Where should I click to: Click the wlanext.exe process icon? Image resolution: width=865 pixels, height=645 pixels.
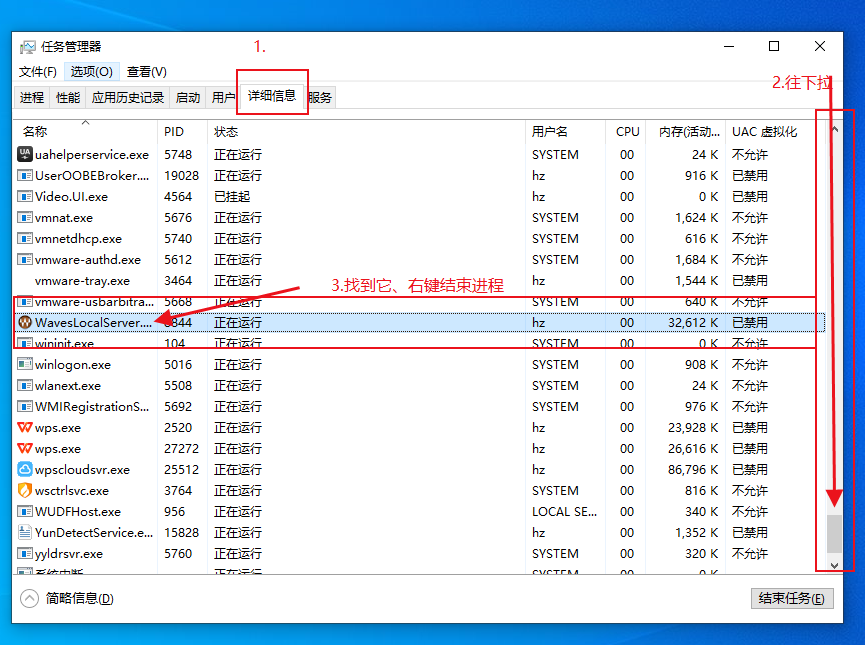pos(25,386)
